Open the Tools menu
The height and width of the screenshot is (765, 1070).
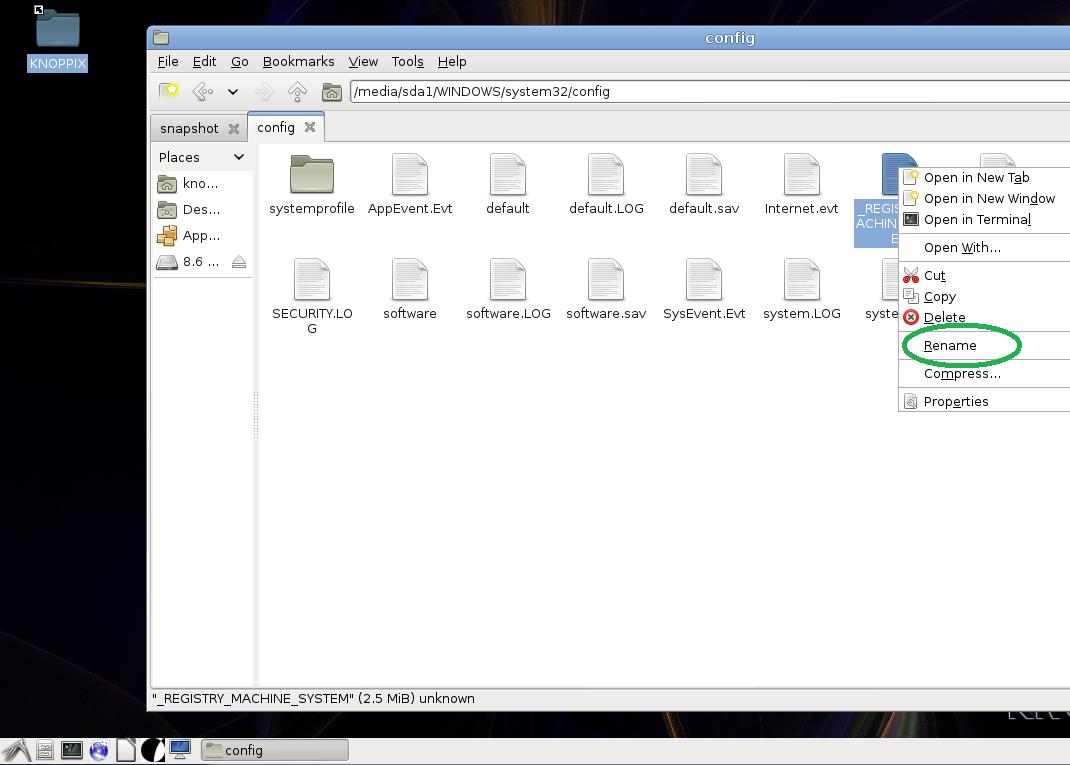(407, 61)
